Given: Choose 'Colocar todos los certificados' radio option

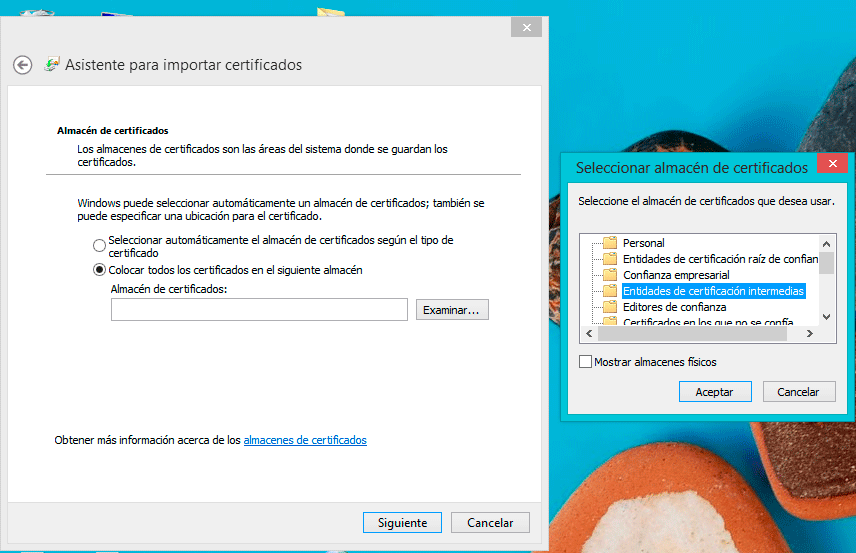Looking at the screenshot, I should (x=99, y=270).
